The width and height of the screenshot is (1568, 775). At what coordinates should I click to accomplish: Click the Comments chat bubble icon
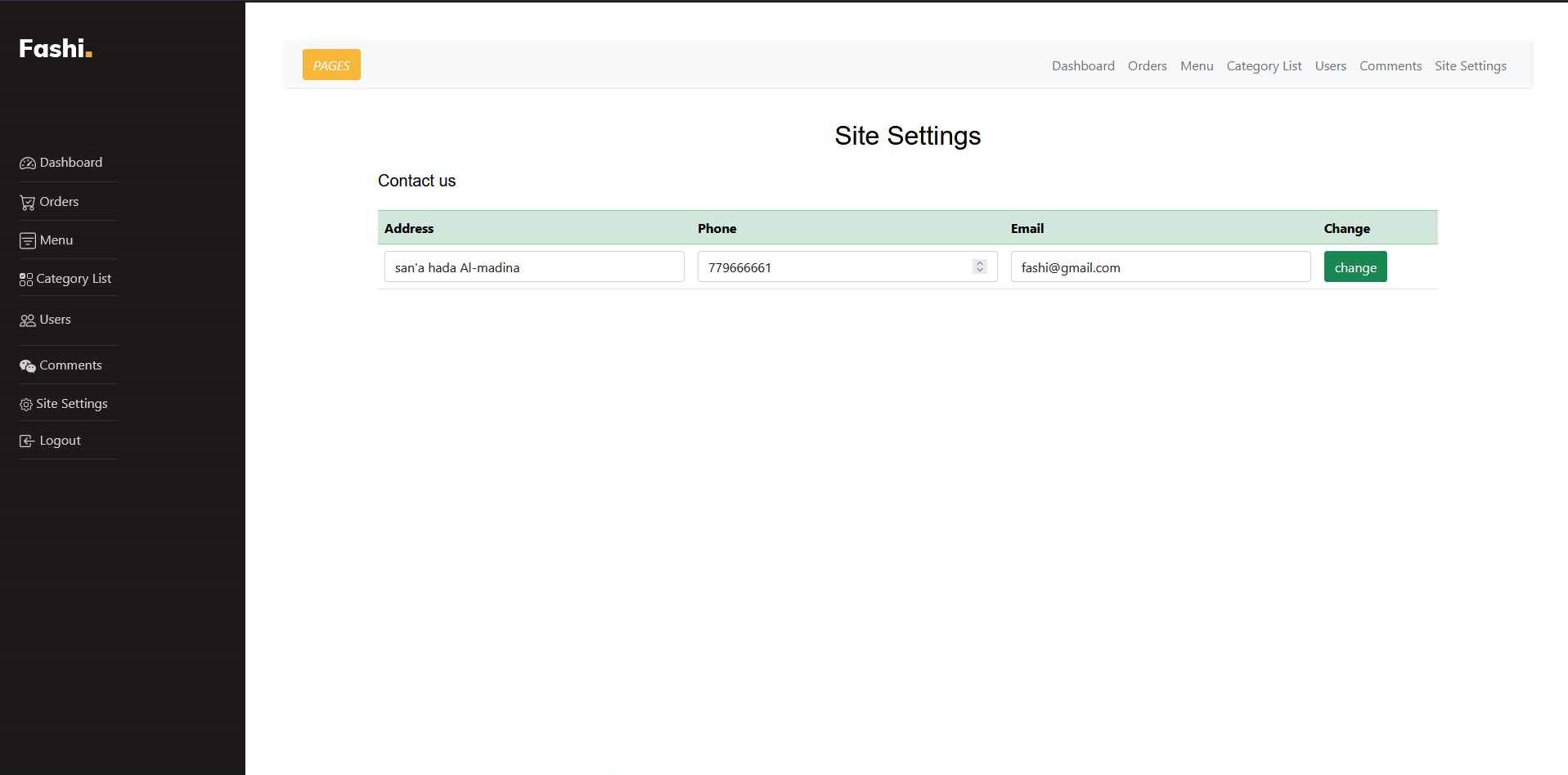pos(27,365)
